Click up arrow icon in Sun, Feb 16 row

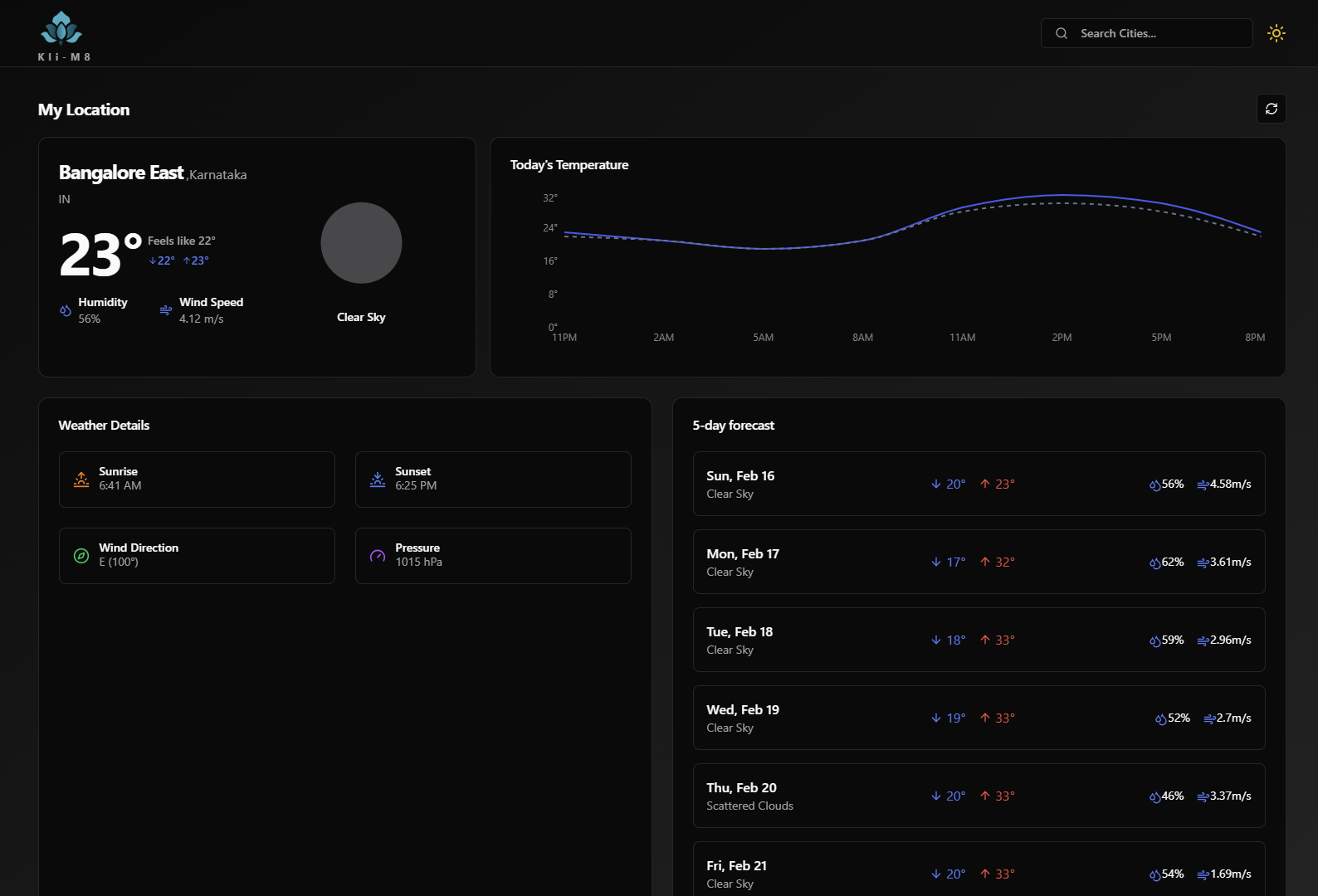pyautogui.click(x=985, y=484)
